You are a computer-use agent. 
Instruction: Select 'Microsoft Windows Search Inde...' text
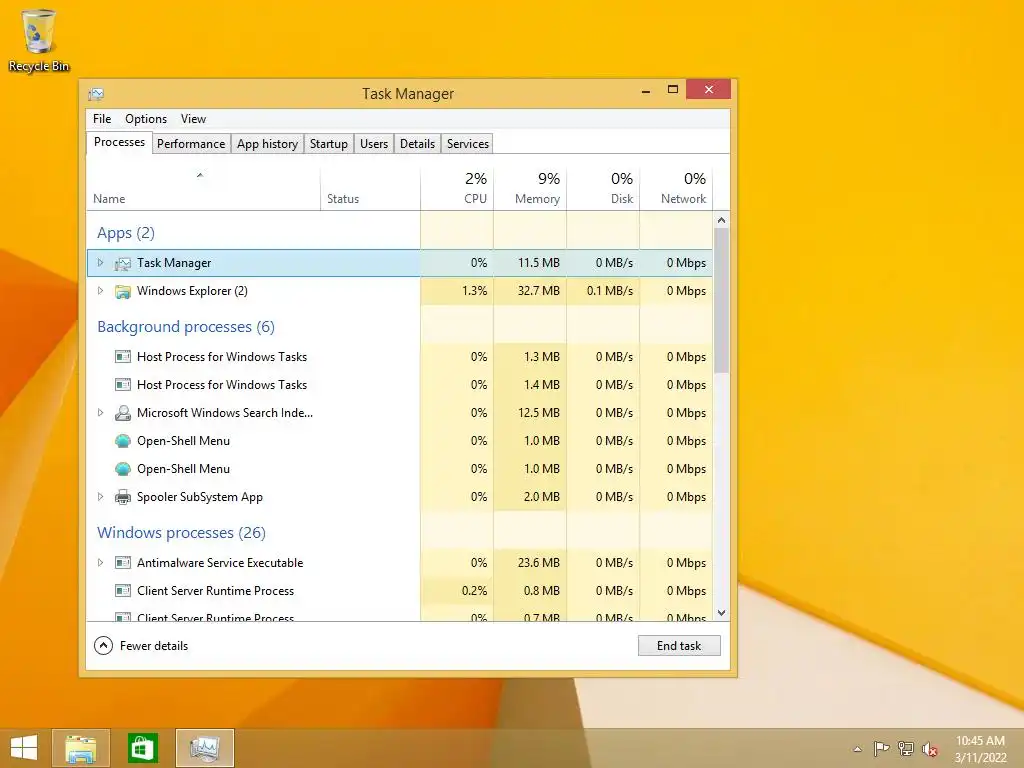tap(225, 413)
